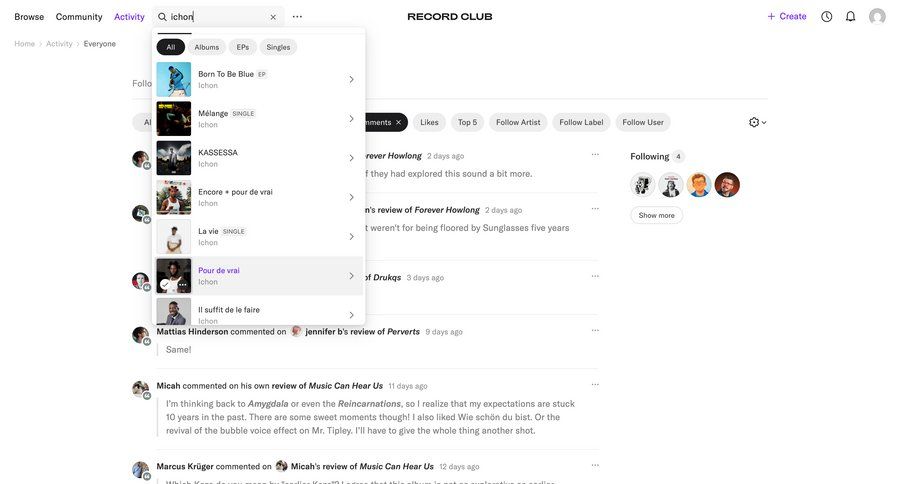The height and width of the screenshot is (484, 900).
Task: Open options for Micah's own review comment
Action: click(595, 385)
